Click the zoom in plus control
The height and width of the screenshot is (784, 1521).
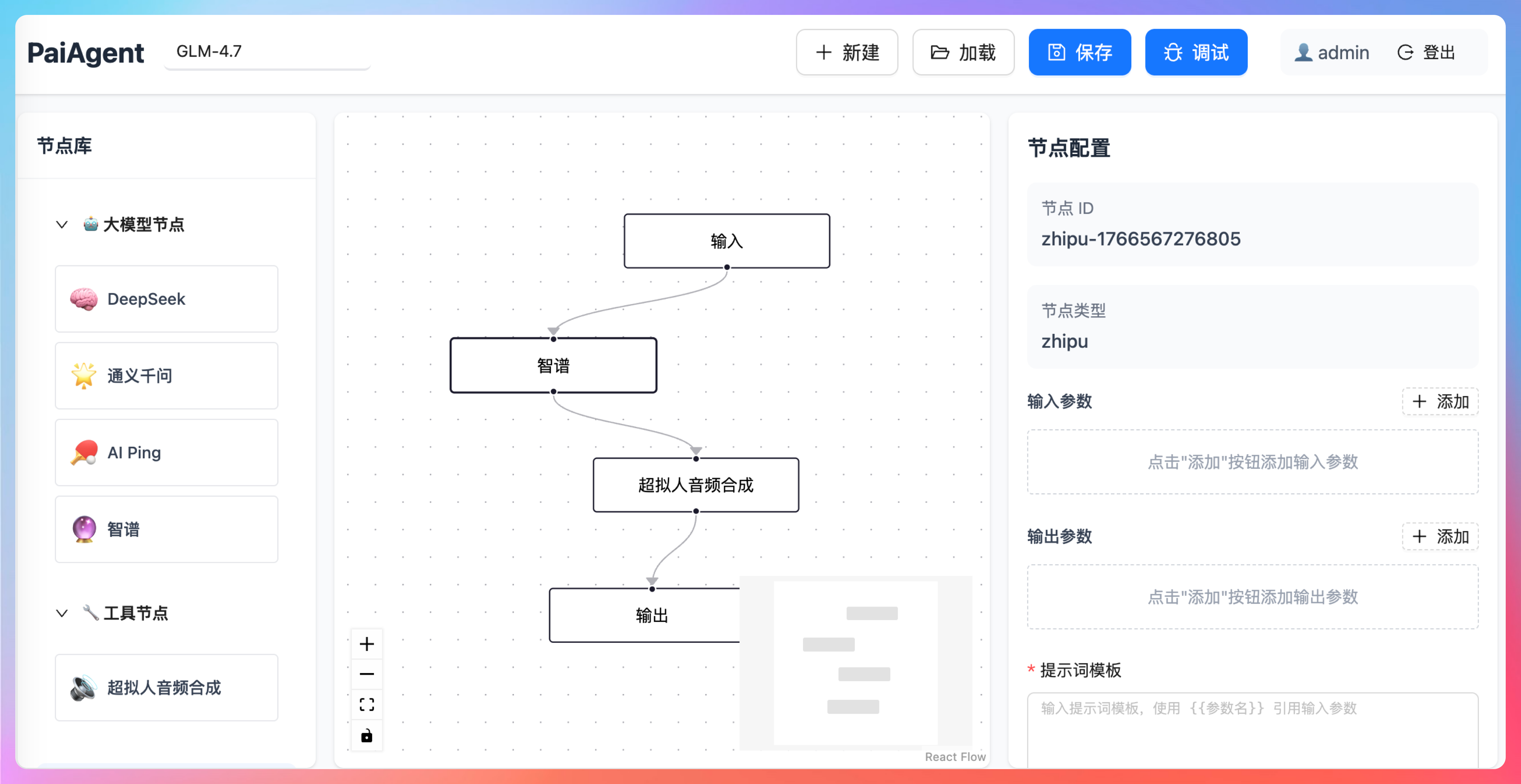(367, 644)
